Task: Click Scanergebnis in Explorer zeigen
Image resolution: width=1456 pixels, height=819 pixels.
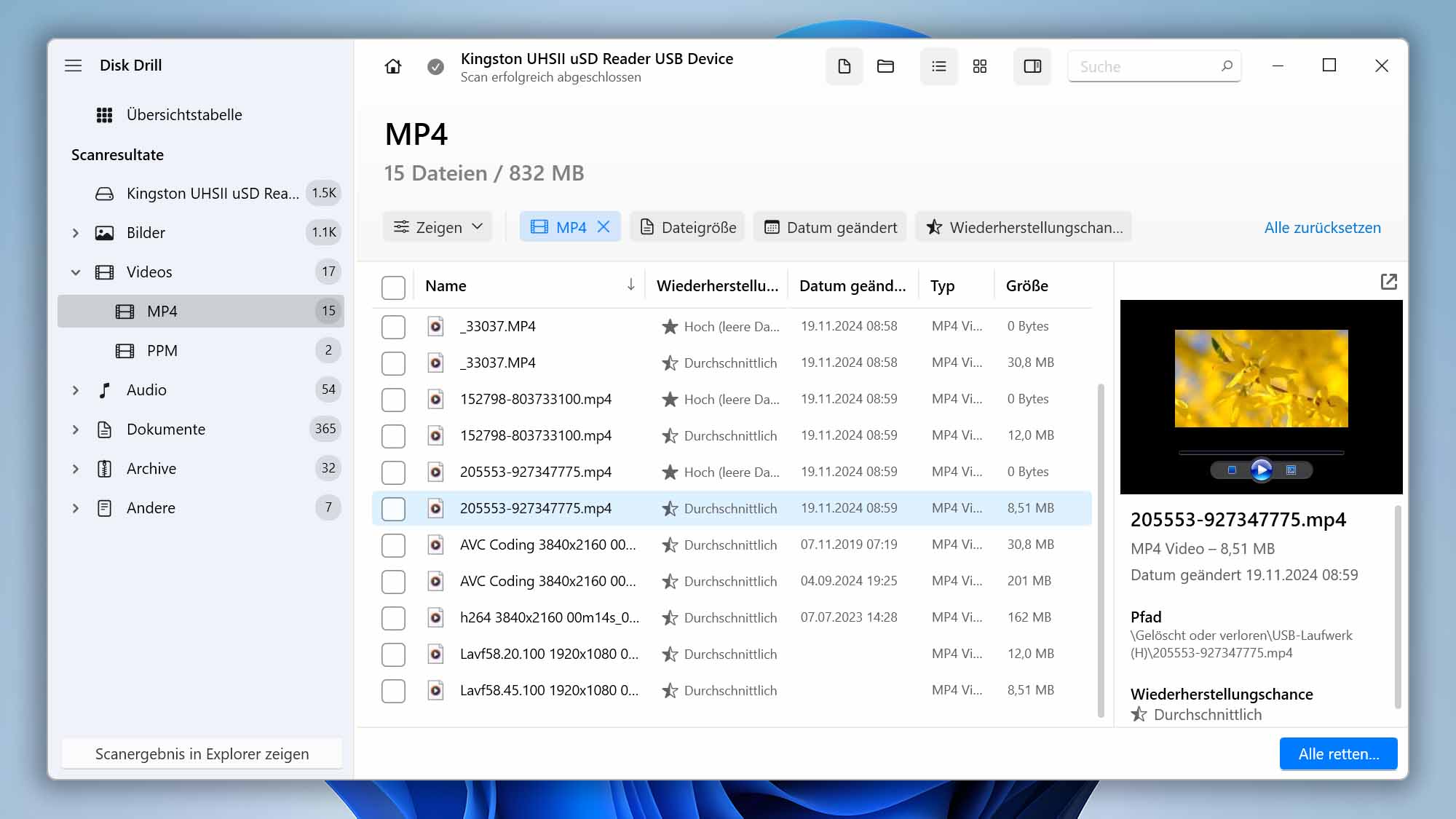Action: click(202, 754)
